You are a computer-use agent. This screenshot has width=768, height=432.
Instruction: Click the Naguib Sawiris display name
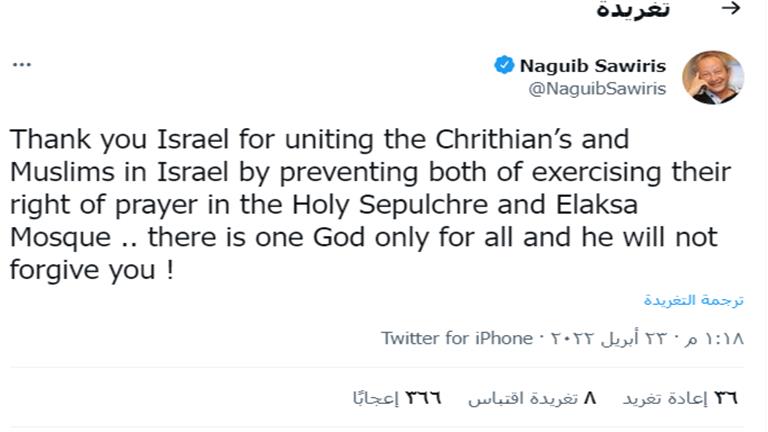[594, 66]
